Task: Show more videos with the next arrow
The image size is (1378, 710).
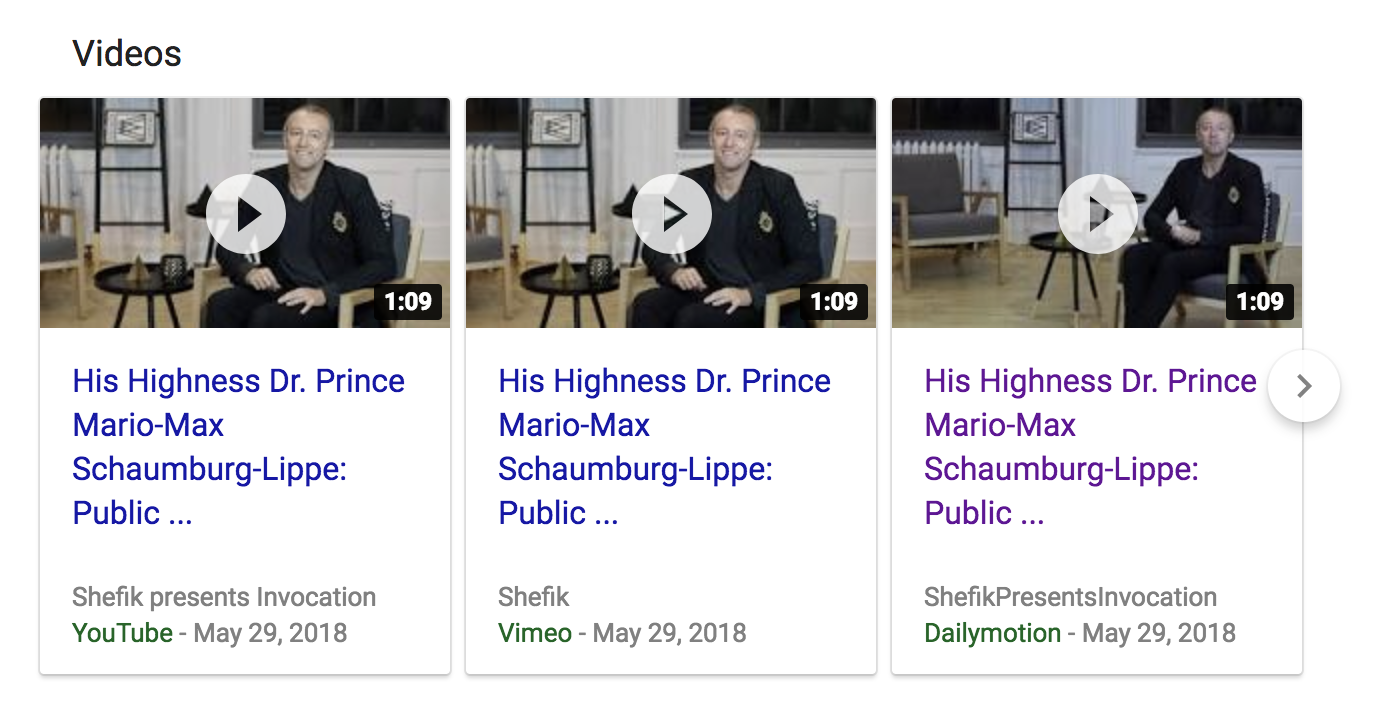Action: pos(1303,386)
